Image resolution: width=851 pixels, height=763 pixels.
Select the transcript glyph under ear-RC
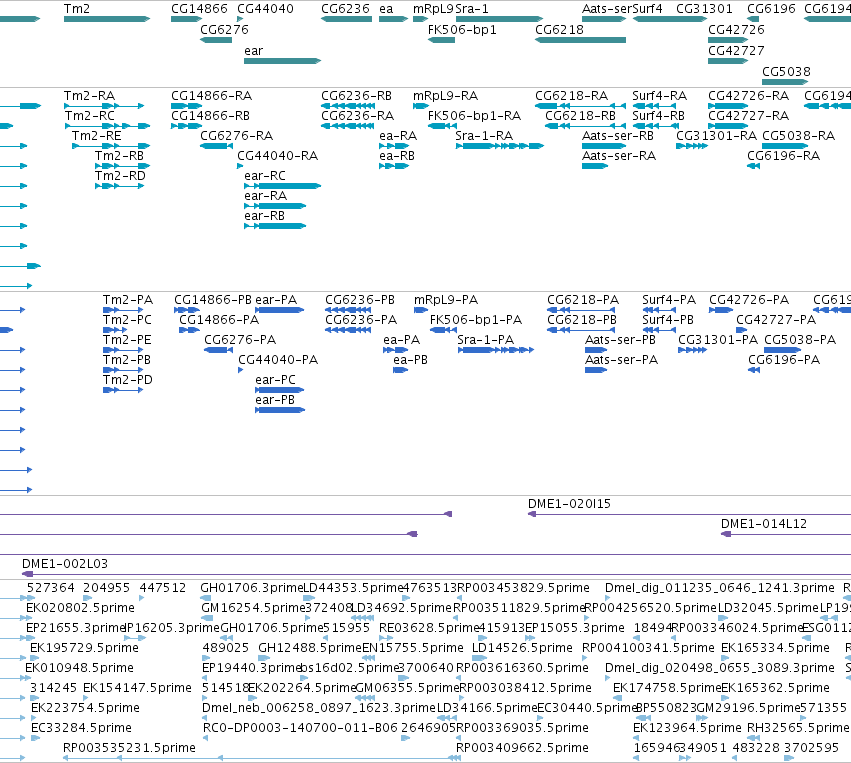(x=282, y=186)
